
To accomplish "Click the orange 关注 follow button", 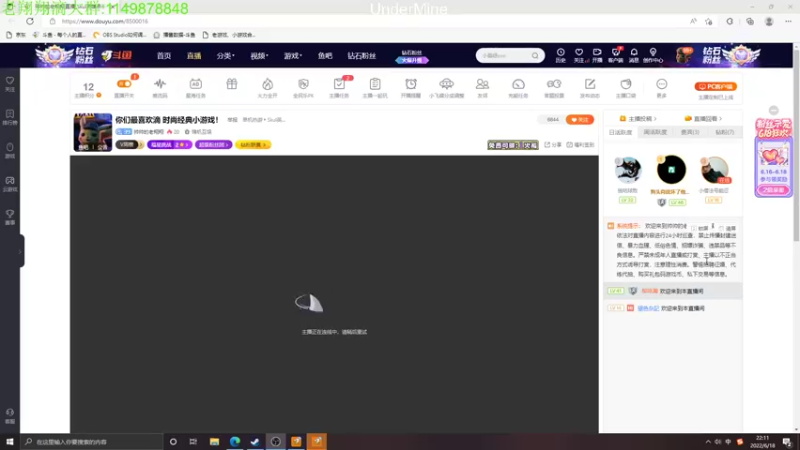I will (x=580, y=119).
